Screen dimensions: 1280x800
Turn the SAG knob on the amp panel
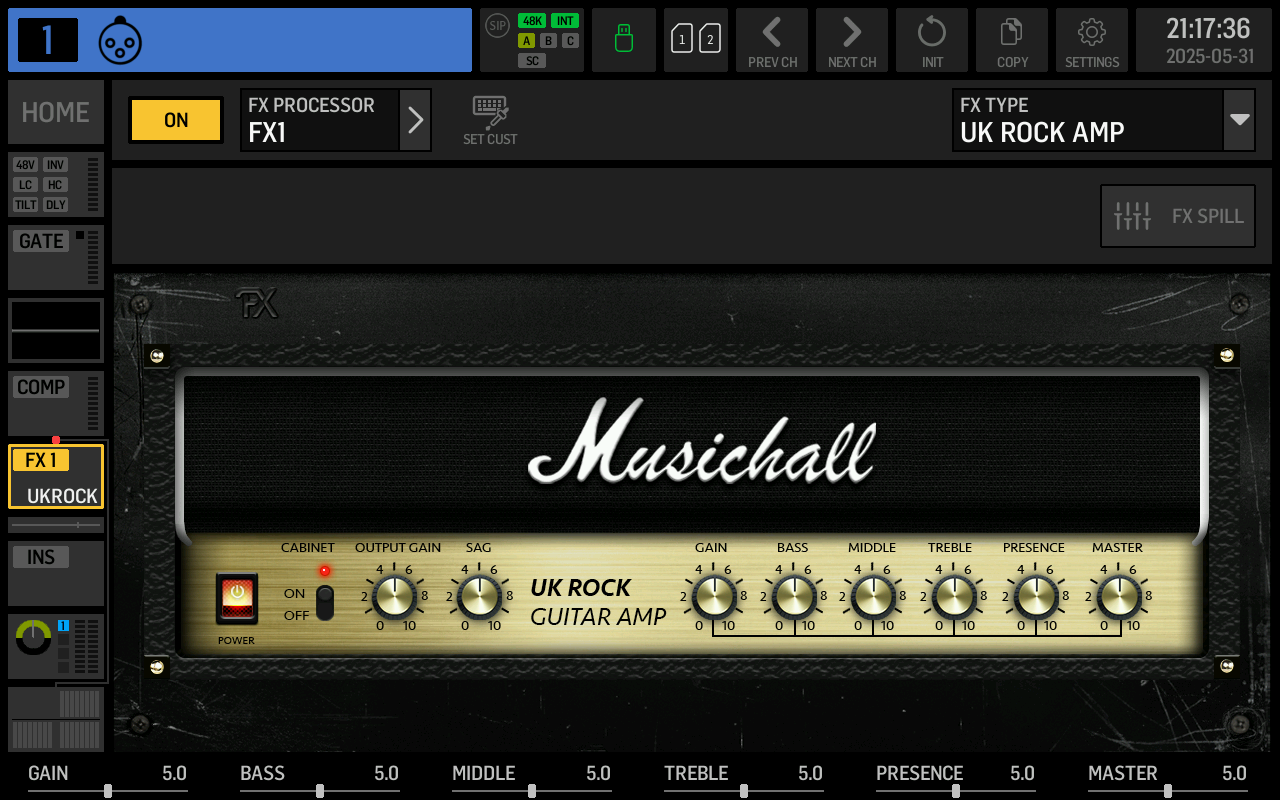click(478, 597)
